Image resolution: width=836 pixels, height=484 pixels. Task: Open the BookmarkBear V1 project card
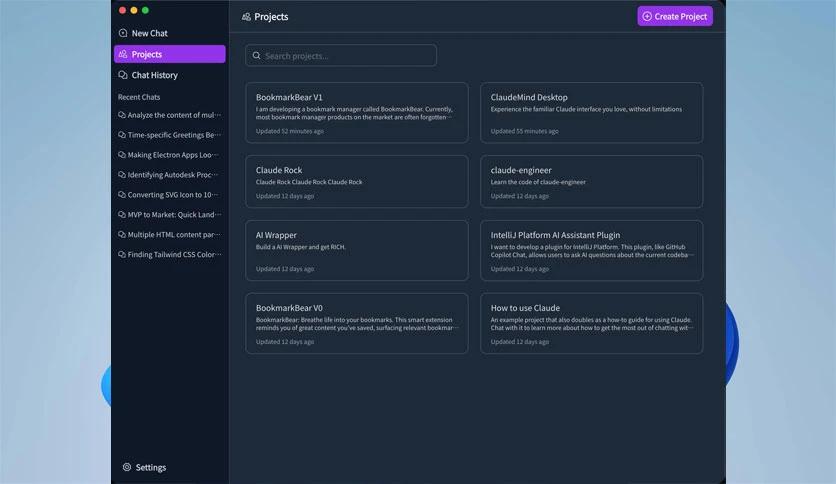coord(357,112)
